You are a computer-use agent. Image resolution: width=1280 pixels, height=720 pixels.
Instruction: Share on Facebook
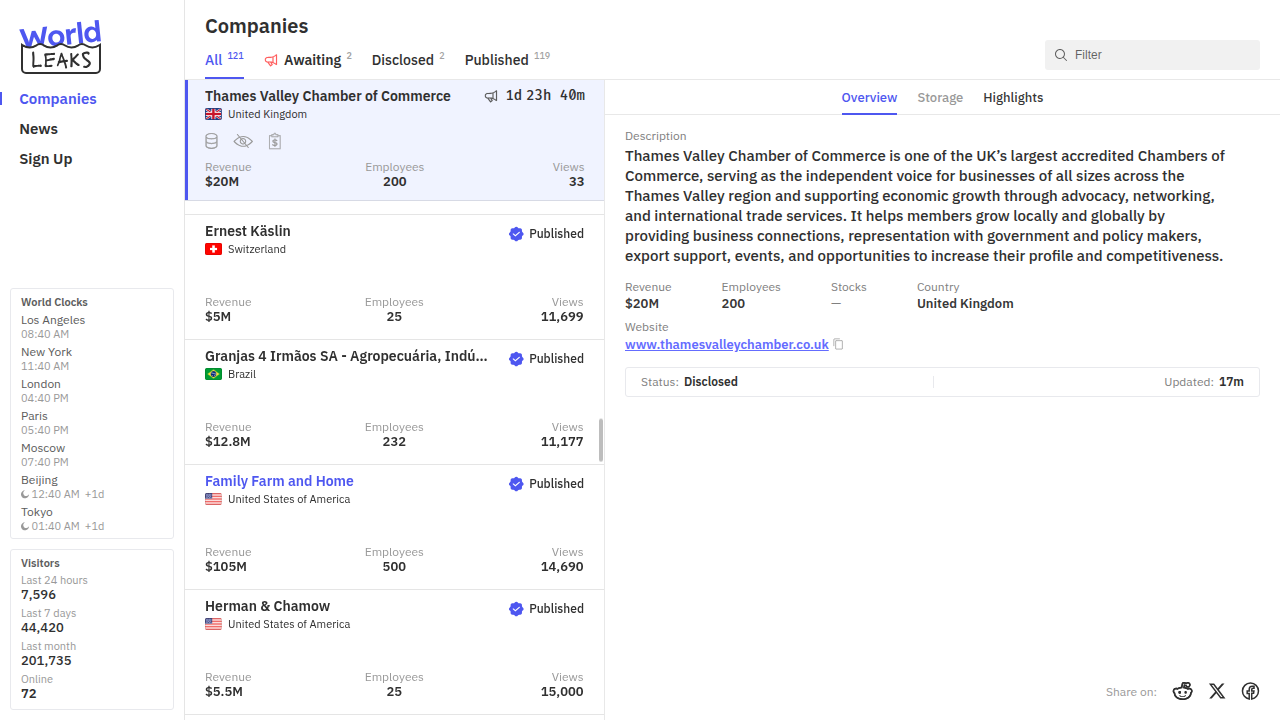click(x=1250, y=691)
